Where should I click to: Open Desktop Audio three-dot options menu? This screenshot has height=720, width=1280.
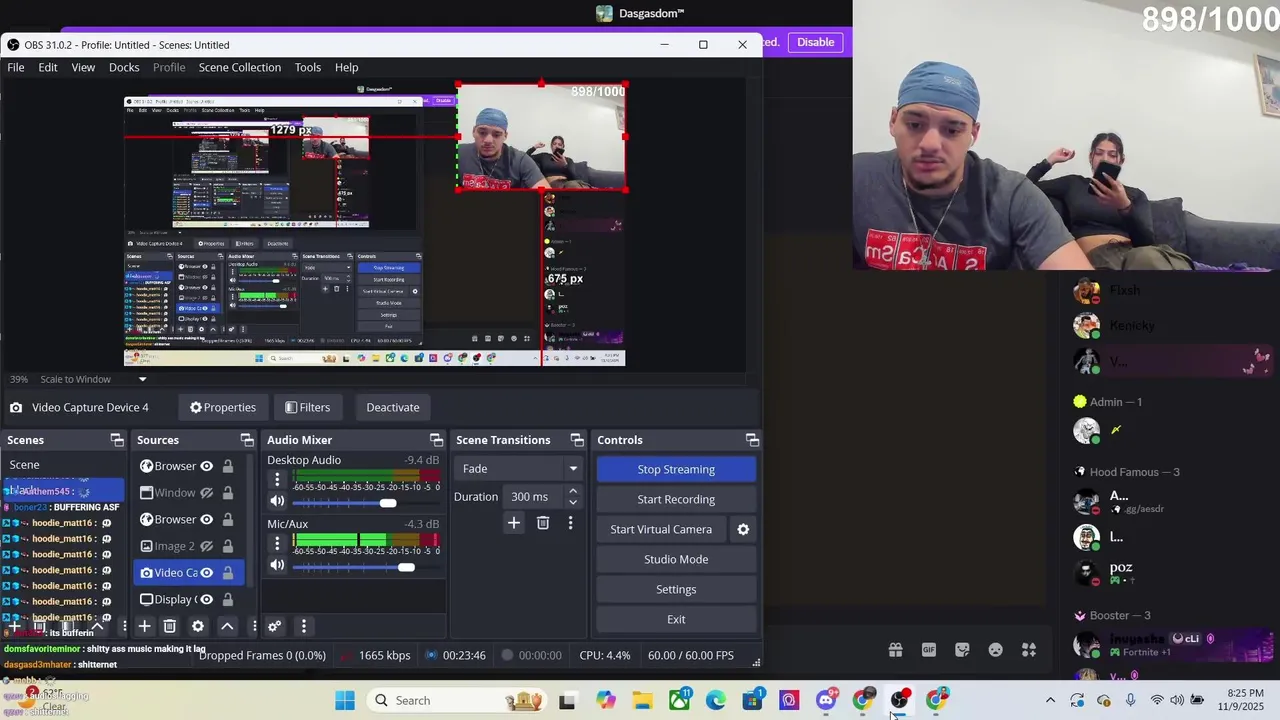(x=277, y=480)
